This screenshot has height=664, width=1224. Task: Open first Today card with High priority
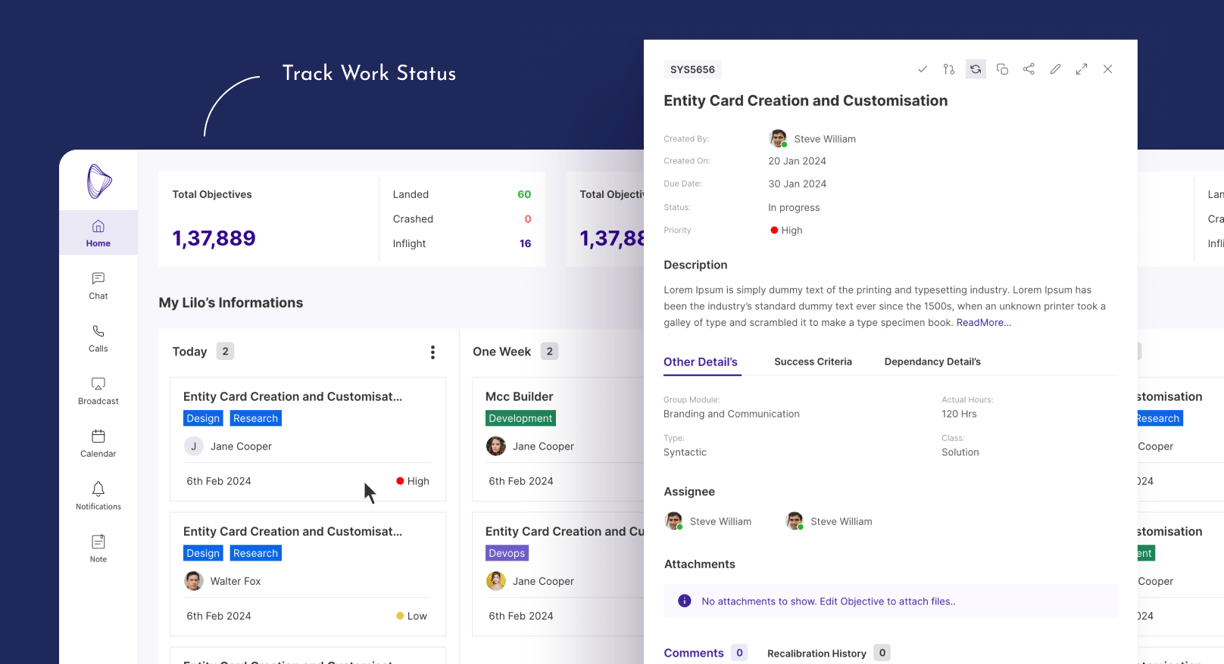coord(308,439)
